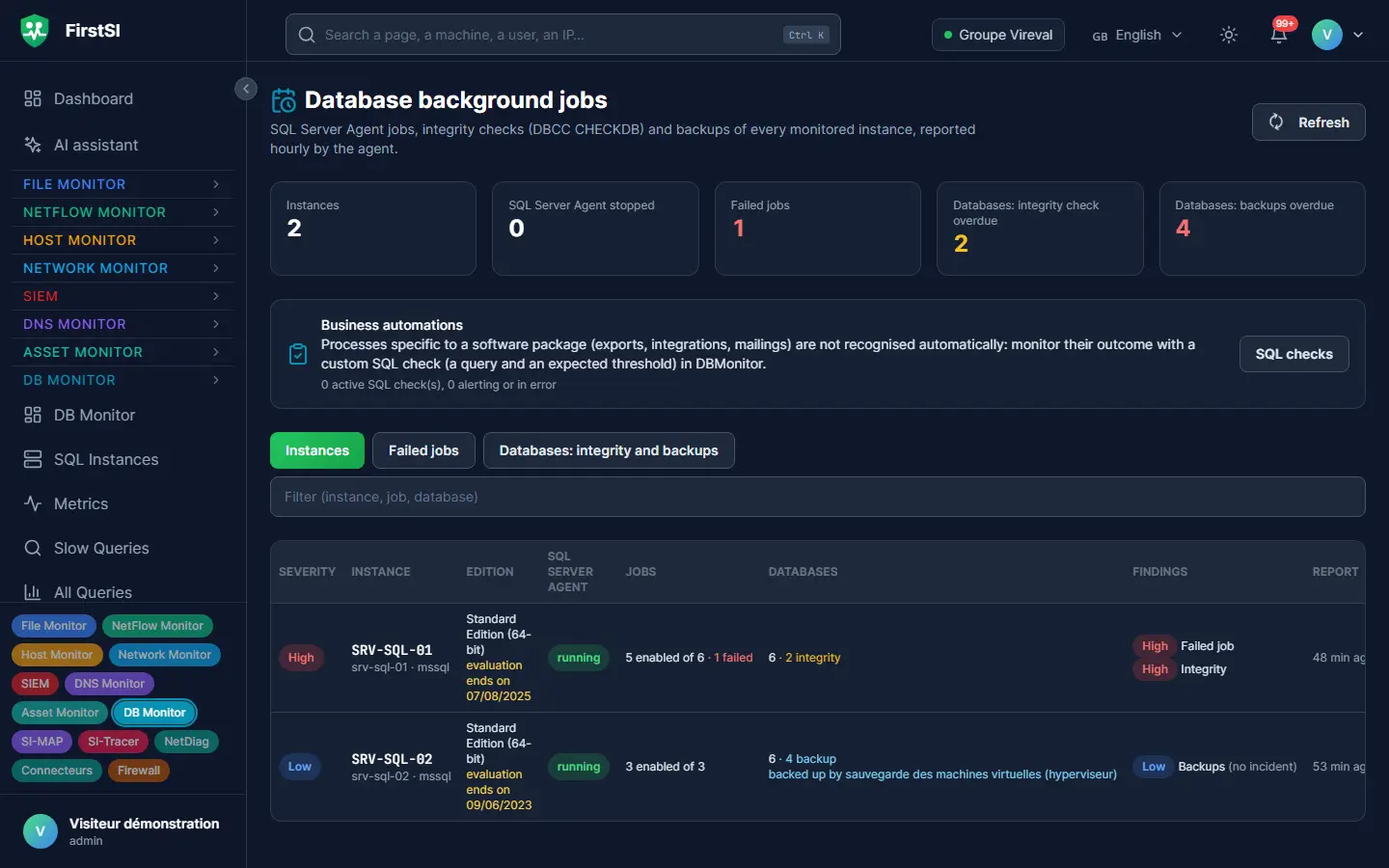The height and width of the screenshot is (868, 1389).
Task: Open the English language dropdown
Action: [x=1137, y=35]
